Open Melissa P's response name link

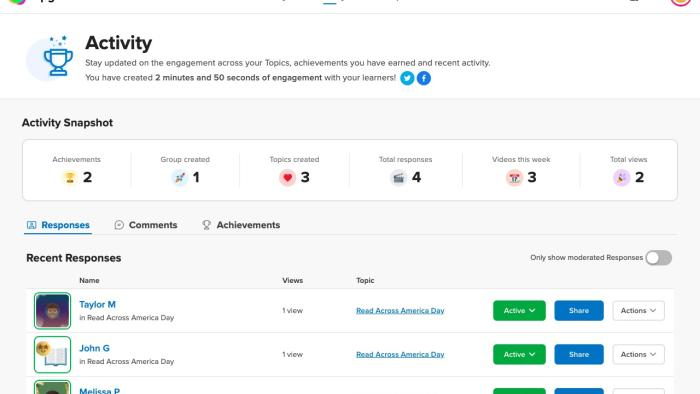[x=100, y=390]
